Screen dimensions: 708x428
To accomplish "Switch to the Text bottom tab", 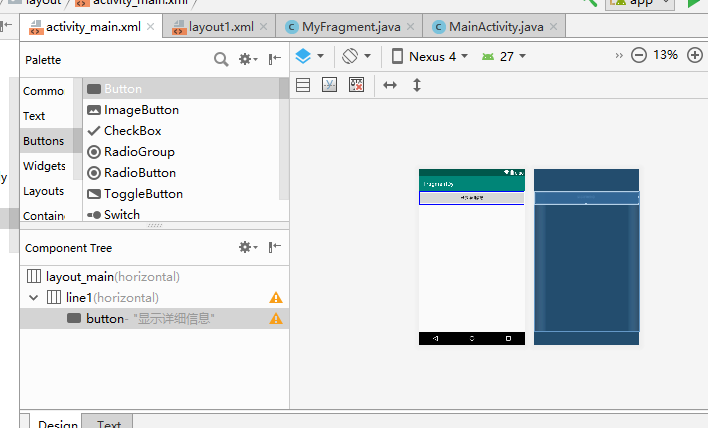I will 108,423.
